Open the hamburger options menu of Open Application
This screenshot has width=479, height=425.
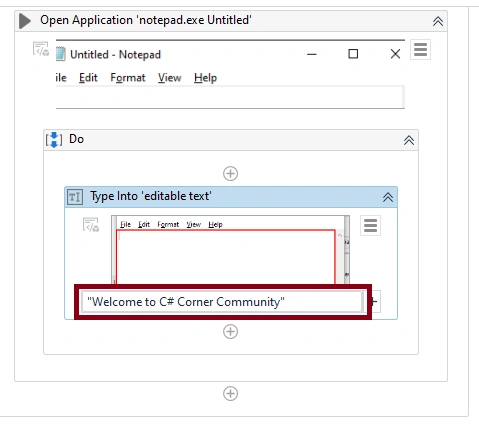(420, 50)
